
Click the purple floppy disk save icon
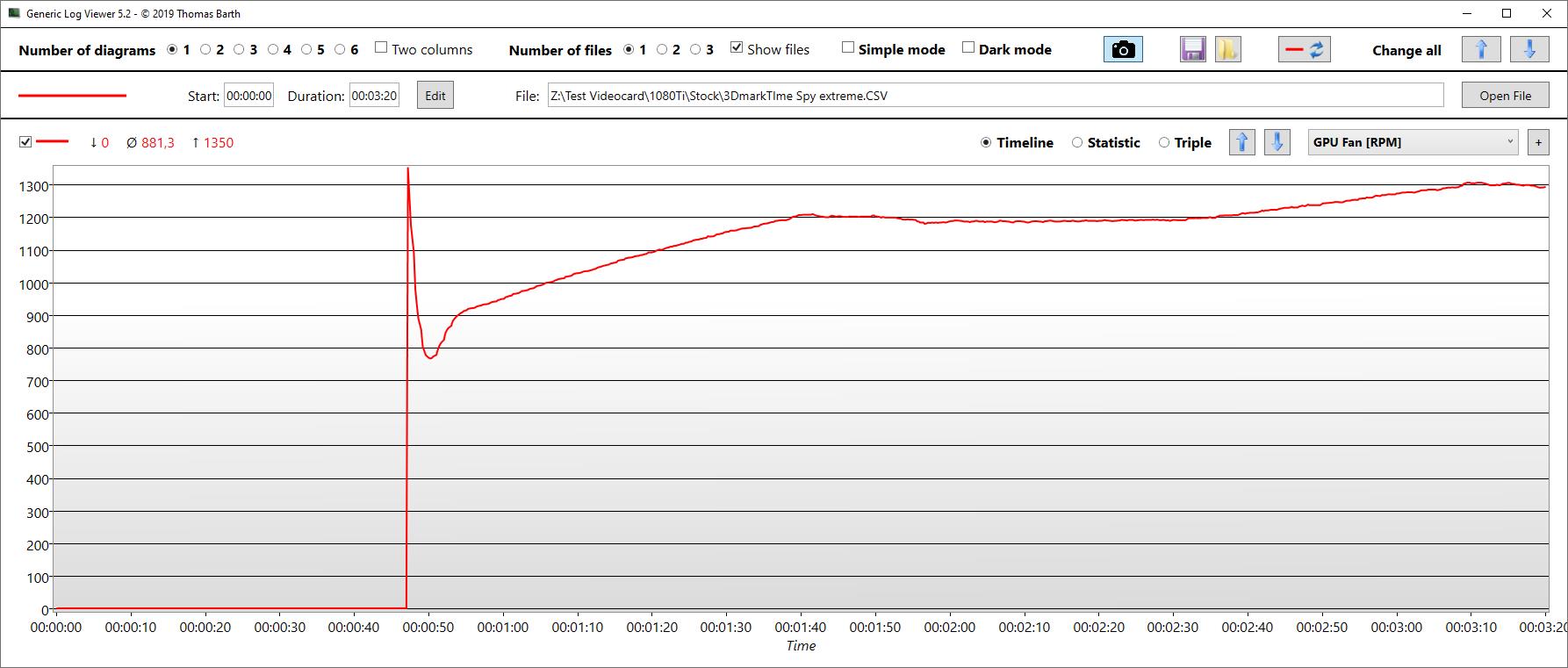click(1193, 50)
